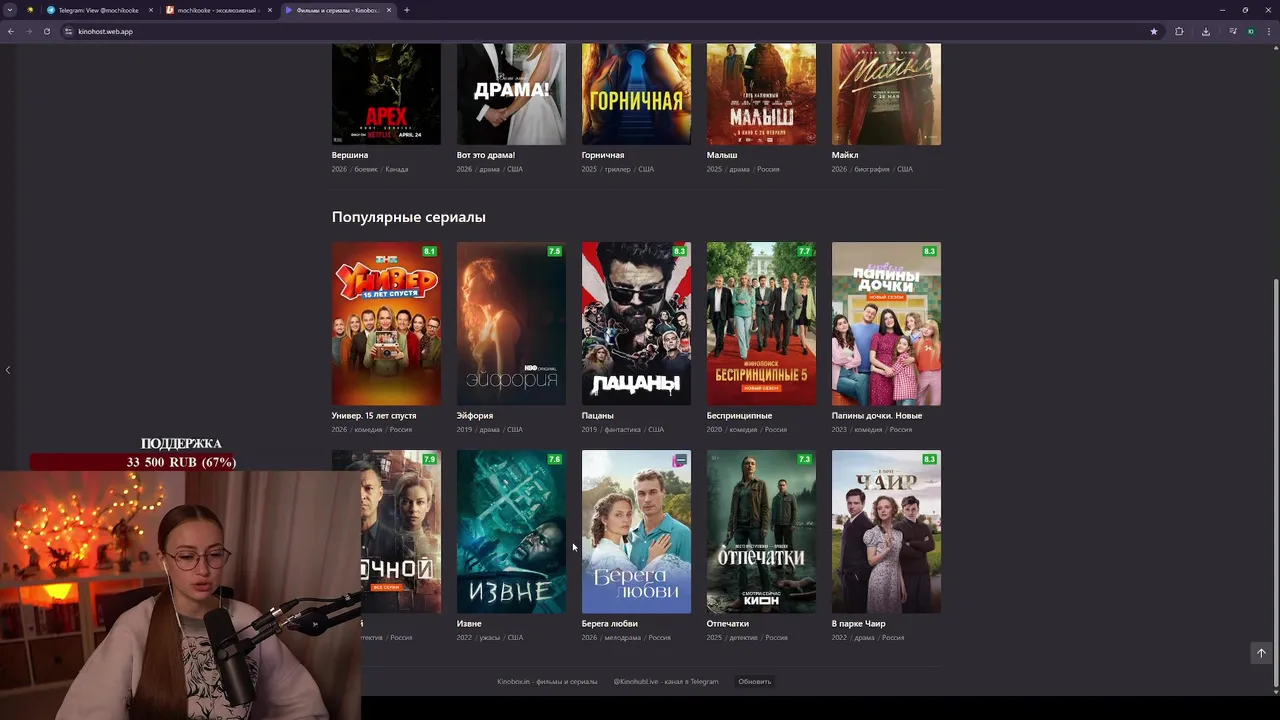Open the Извне series poster
This screenshot has width=1280, height=720.
511,532
